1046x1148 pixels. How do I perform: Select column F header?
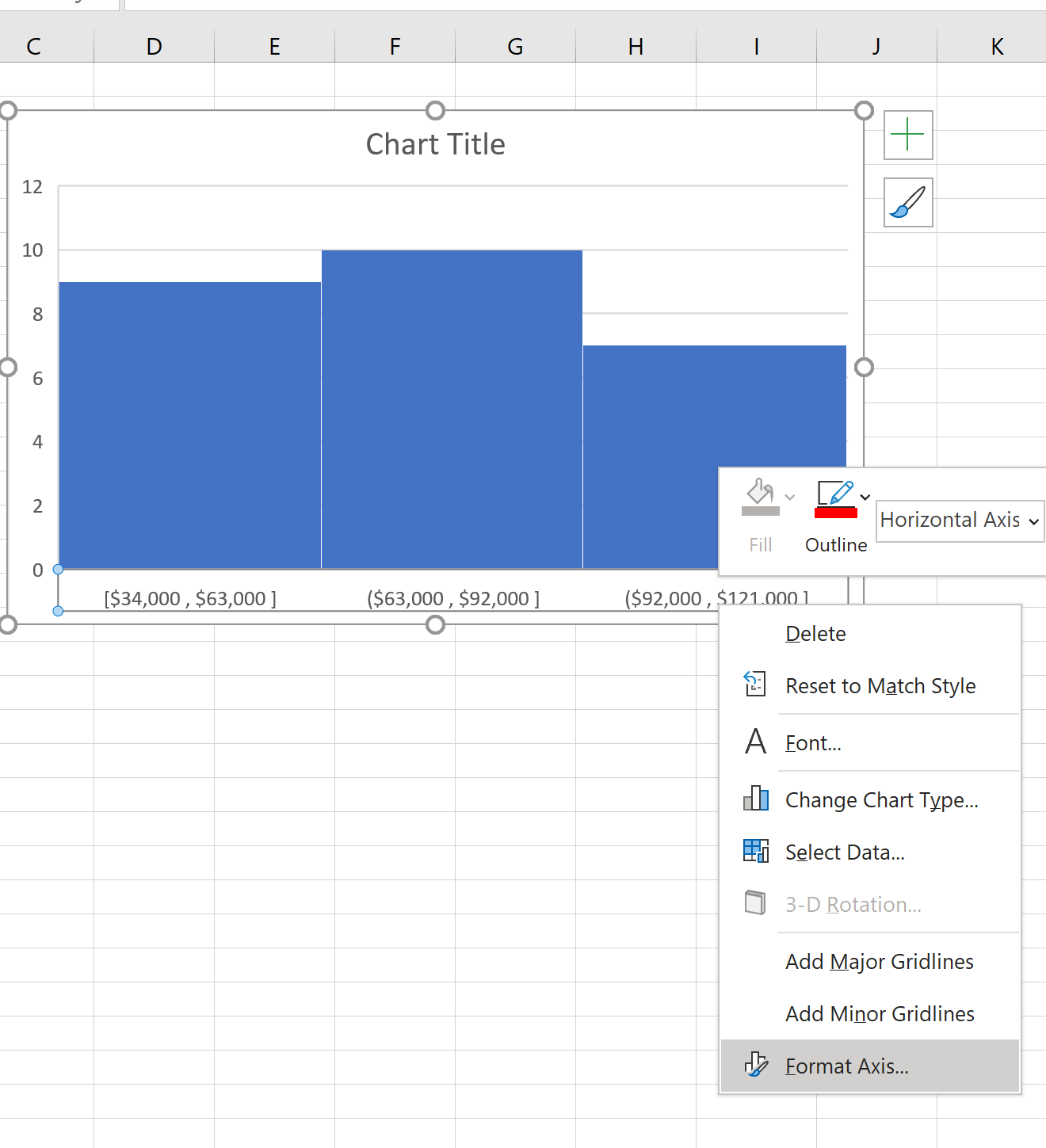[395, 47]
